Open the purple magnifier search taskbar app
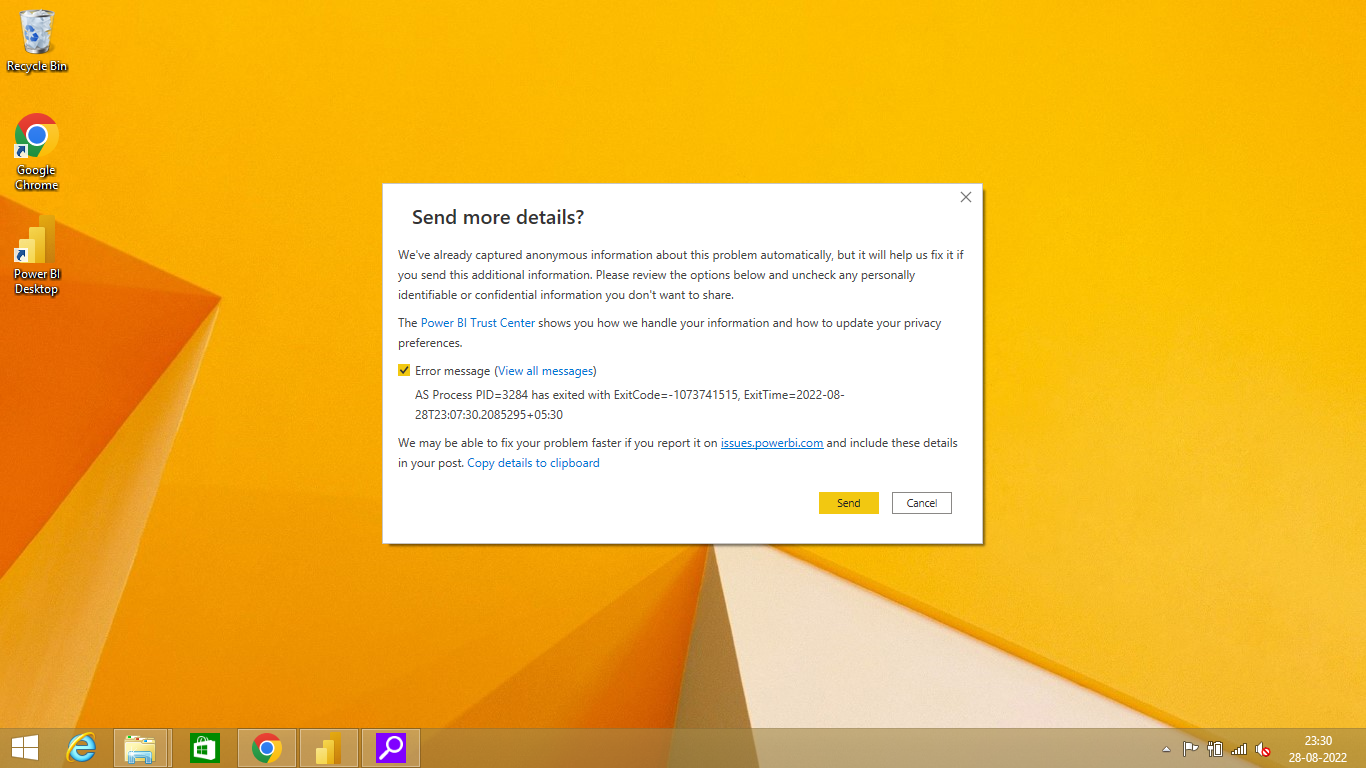This screenshot has width=1366, height=768. click(x=390, y=748)
